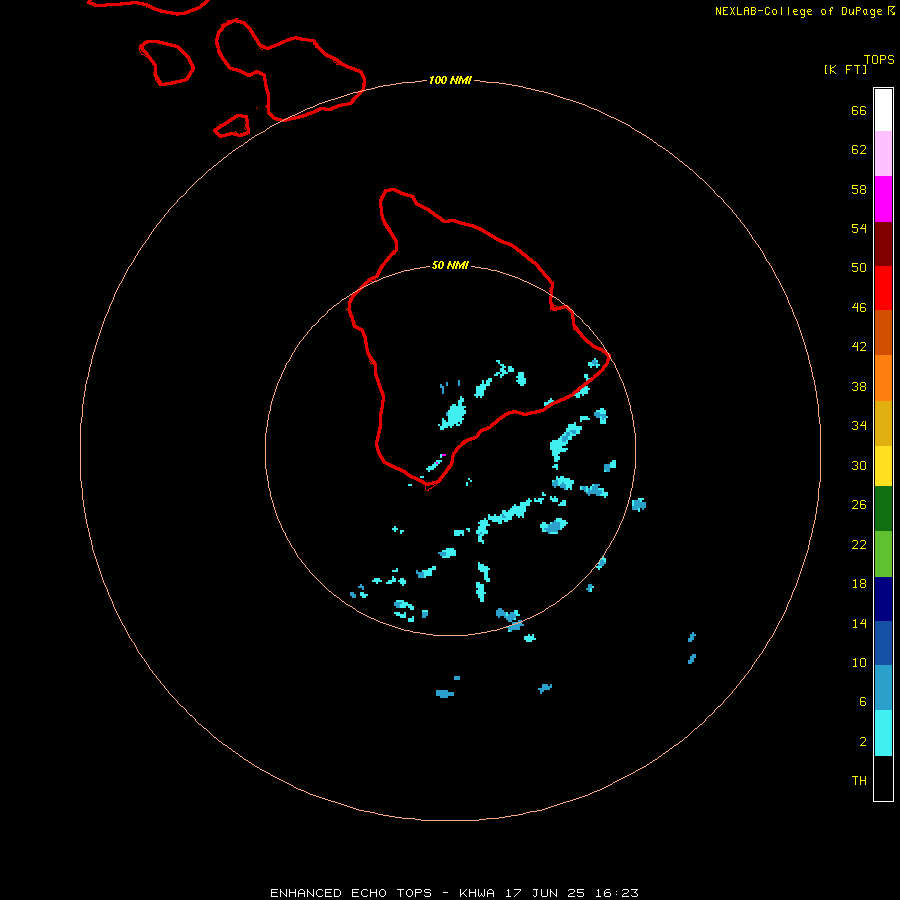The width and height of the screenshot is (900, 900).
Task: Click the medium blue legend swatch
Action: click(x=883, y=643)
